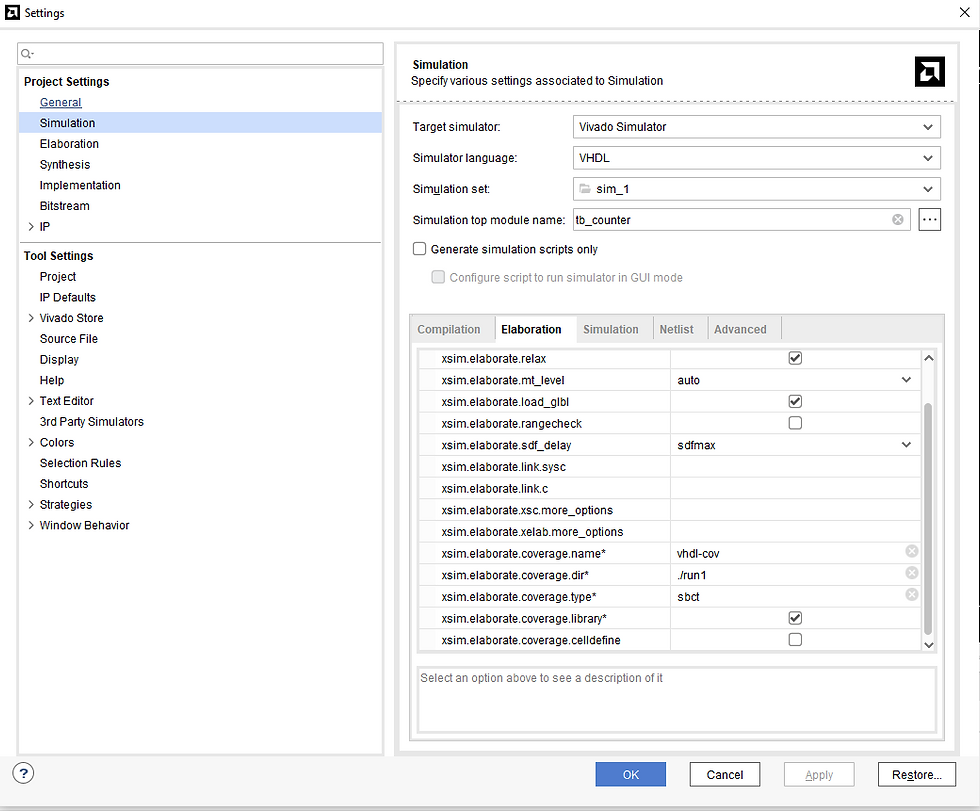Open Project tool settings
The width and height of the screenshot is (980, 811).
tap(58, 276)
